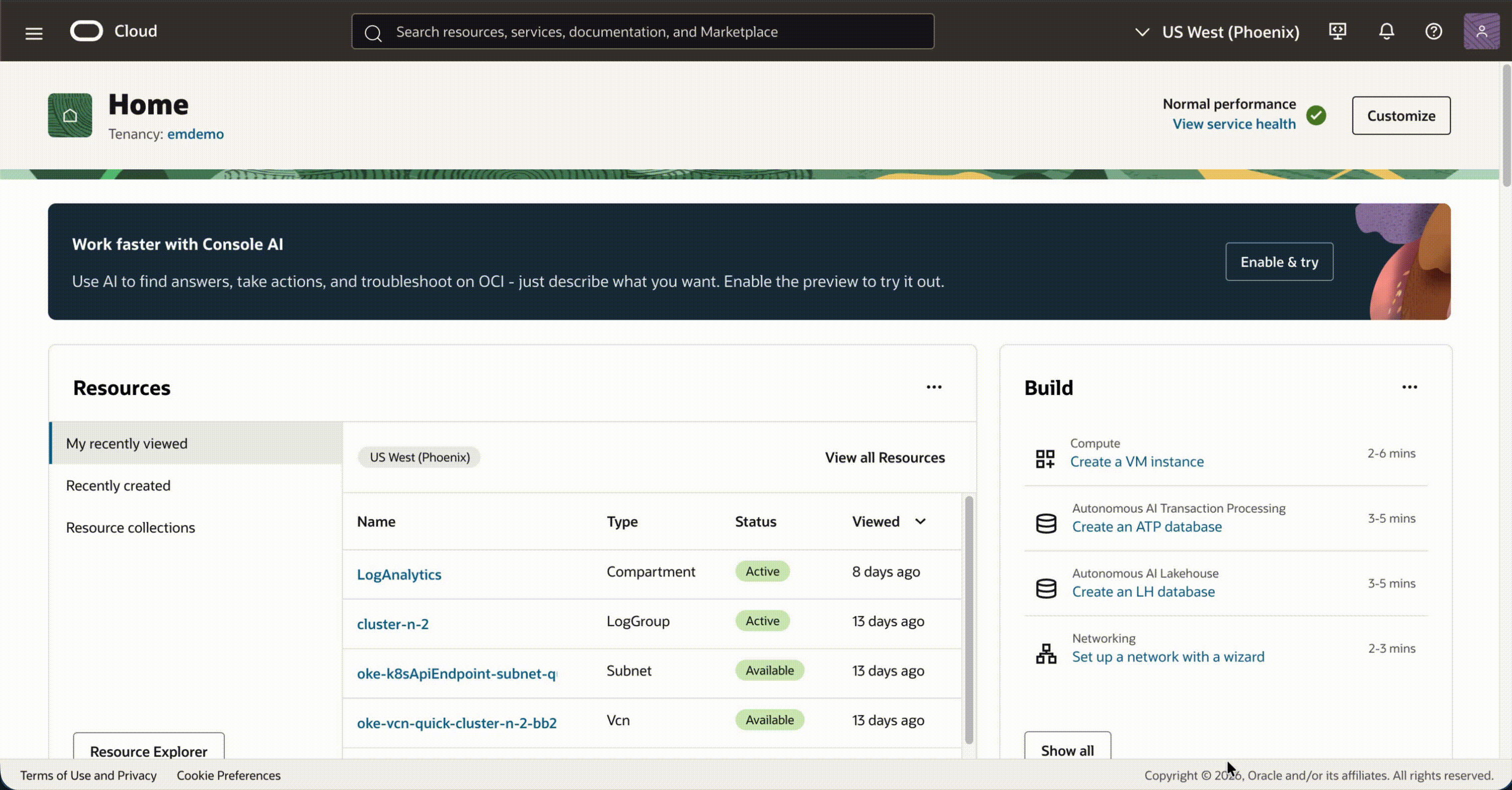Screen dimensions: 1512x790
Task: Click the Customize button
Action: pos(1401,116)
